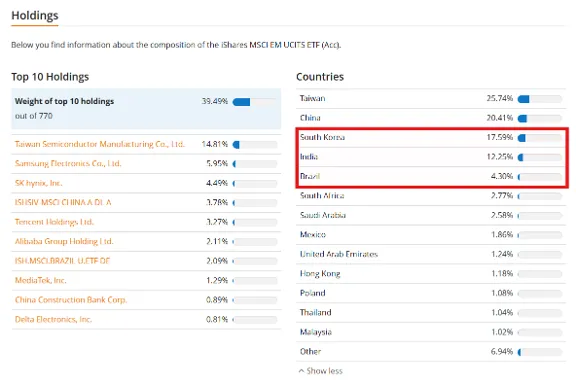The width and height of the screenshot is (576, 384).
Task: Click the 25.74% Taiwan percentage
Action: tap(500, 98)
